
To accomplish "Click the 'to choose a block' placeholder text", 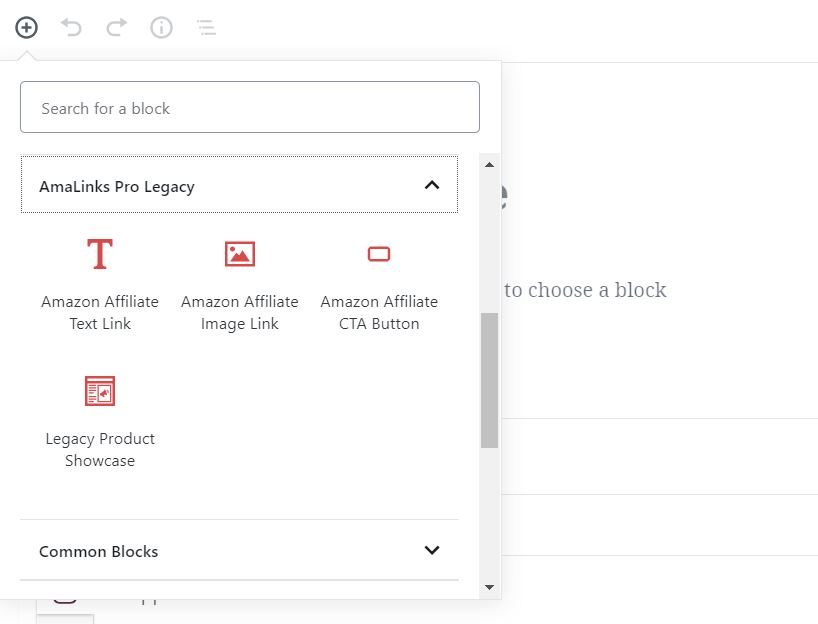I will (x=585, y=290).
